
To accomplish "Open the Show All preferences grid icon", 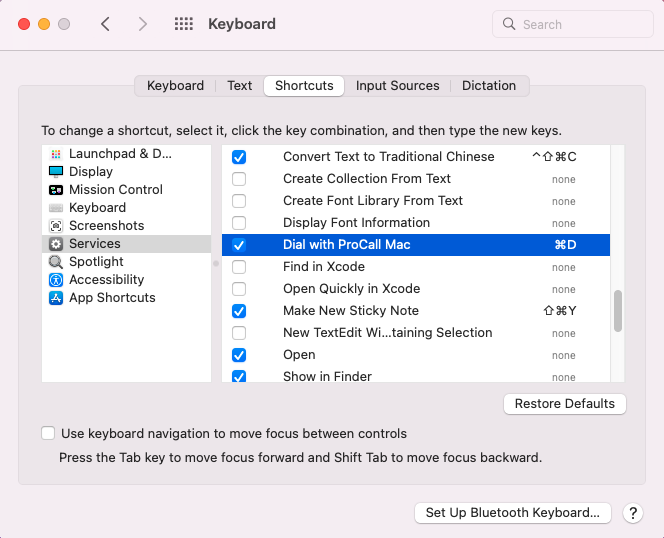I will tap(184, 24).
